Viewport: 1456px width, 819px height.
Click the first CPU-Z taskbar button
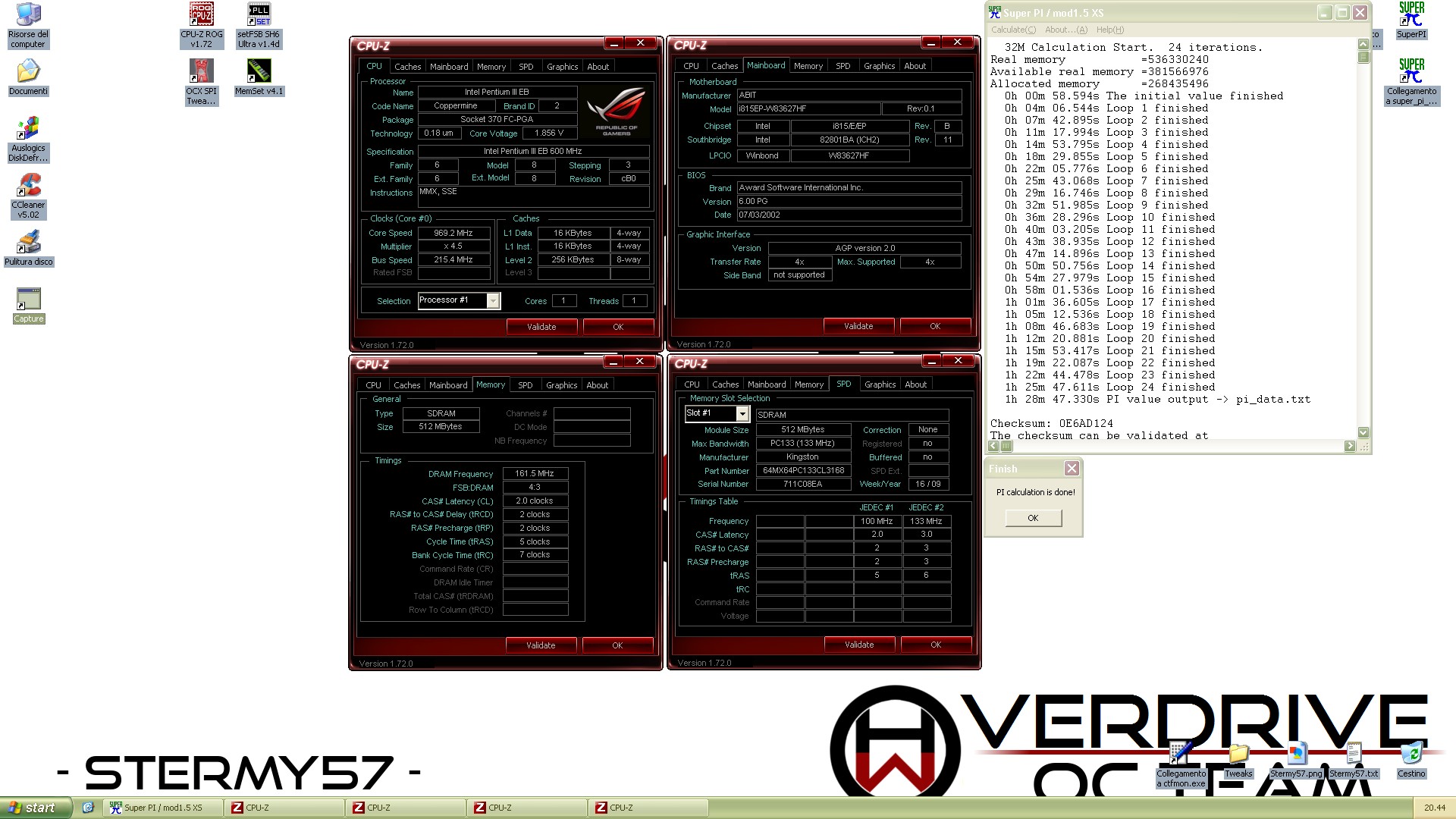coord(284,808)
